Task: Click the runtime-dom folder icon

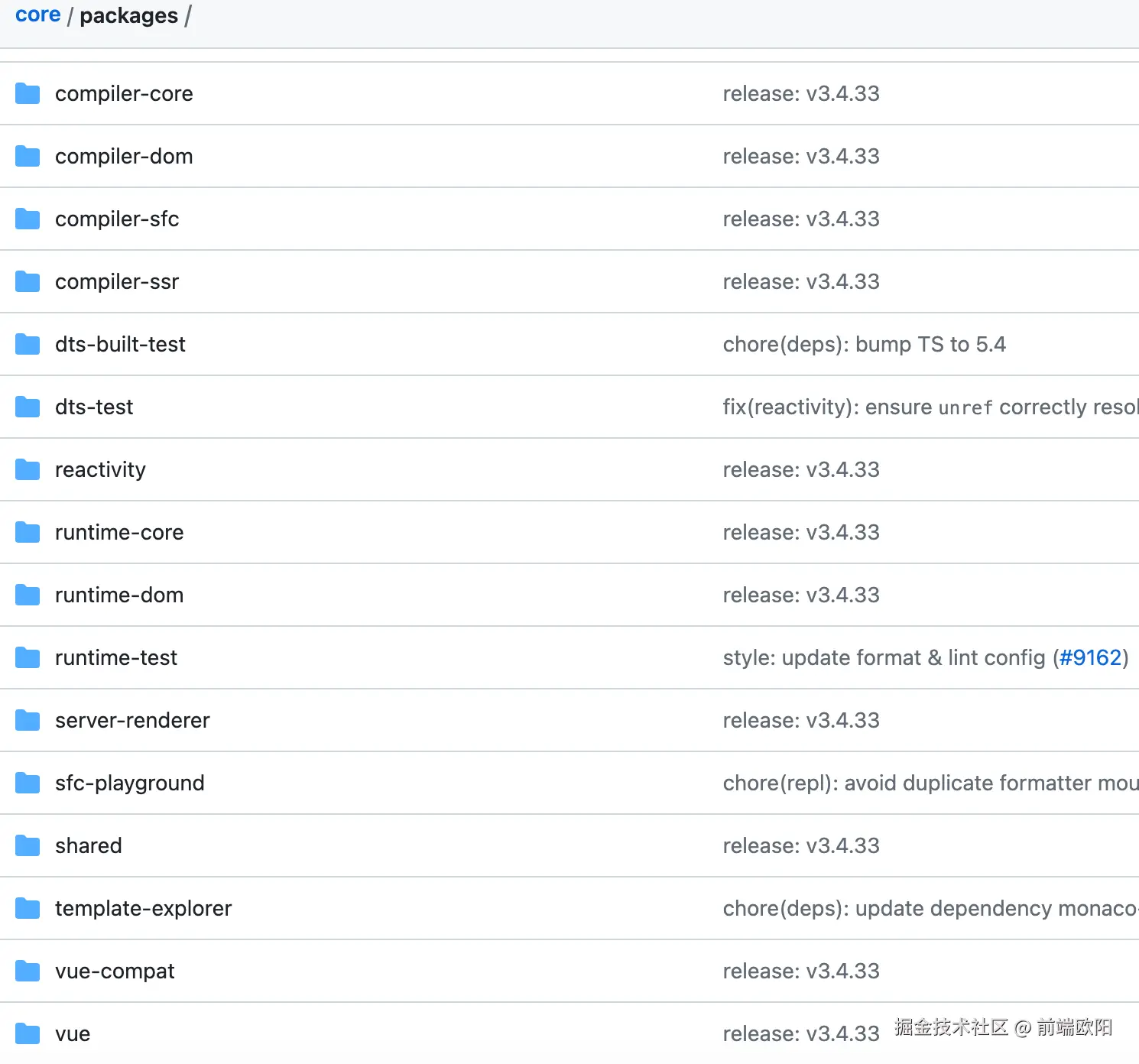Action: tap(28, 595)
